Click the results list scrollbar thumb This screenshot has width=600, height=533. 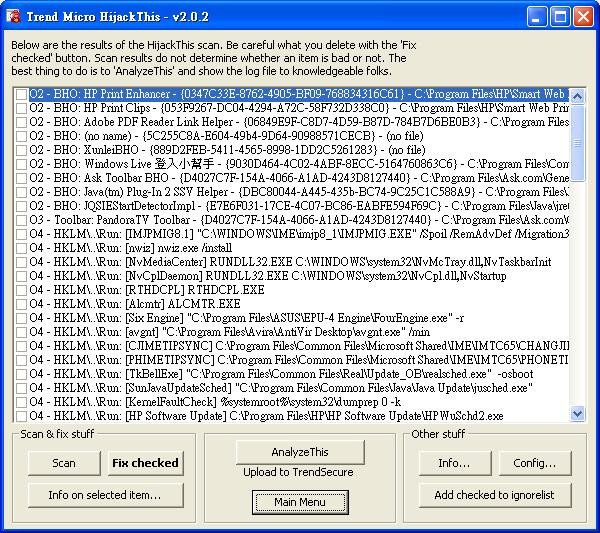[x=577, y=143]
